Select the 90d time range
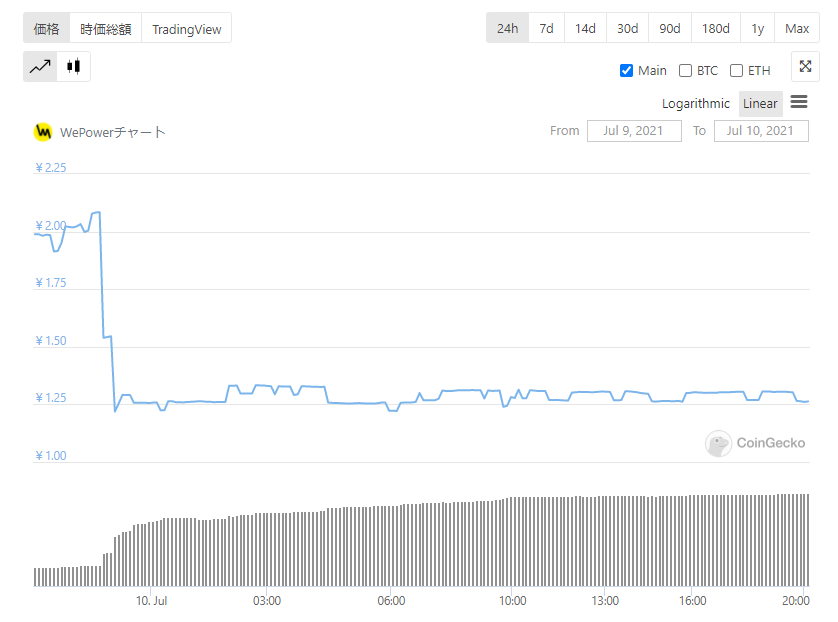838x622 pixels. click(x=670, y=28)
